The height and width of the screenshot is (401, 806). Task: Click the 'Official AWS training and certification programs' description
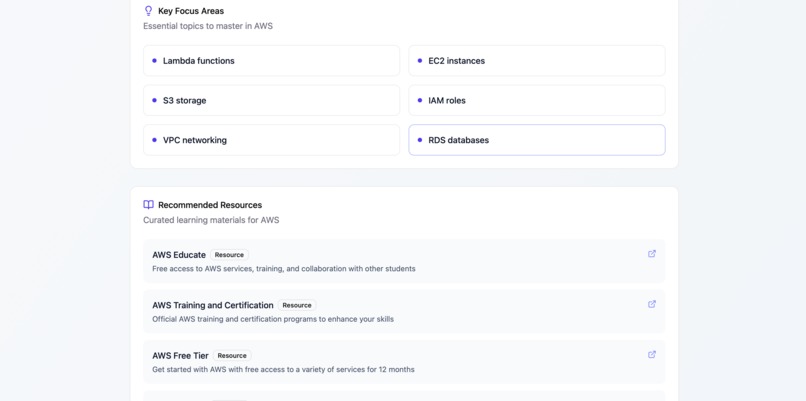pos(273,319)
